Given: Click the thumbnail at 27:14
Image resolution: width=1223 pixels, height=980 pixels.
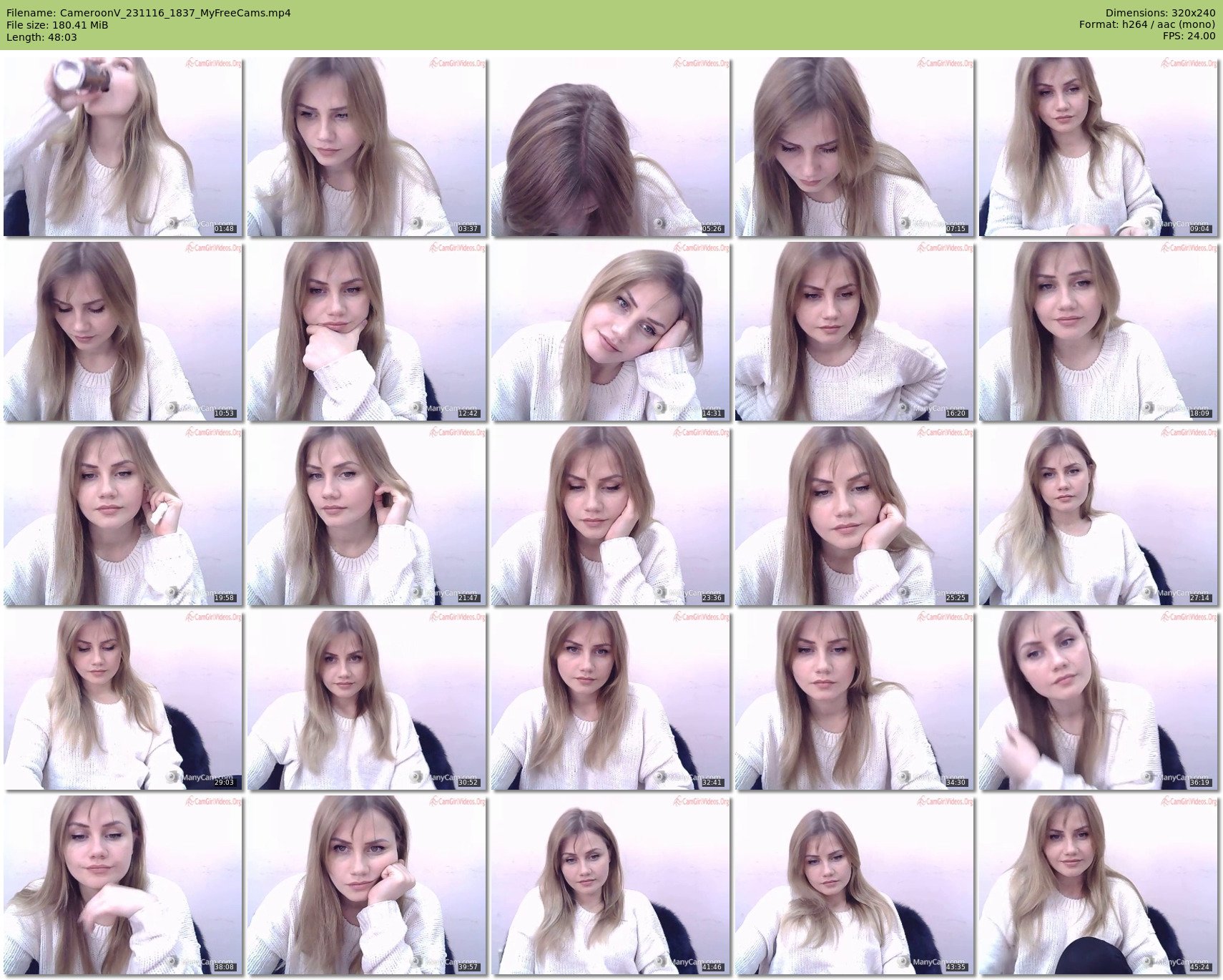Looking at the screenshot, I should click(1098, 516).
